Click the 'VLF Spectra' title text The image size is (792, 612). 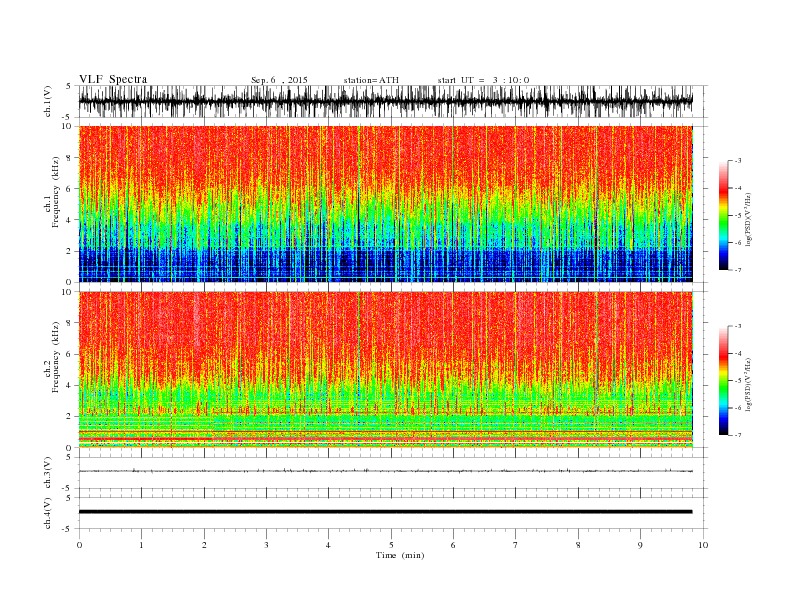coord(113,79)
